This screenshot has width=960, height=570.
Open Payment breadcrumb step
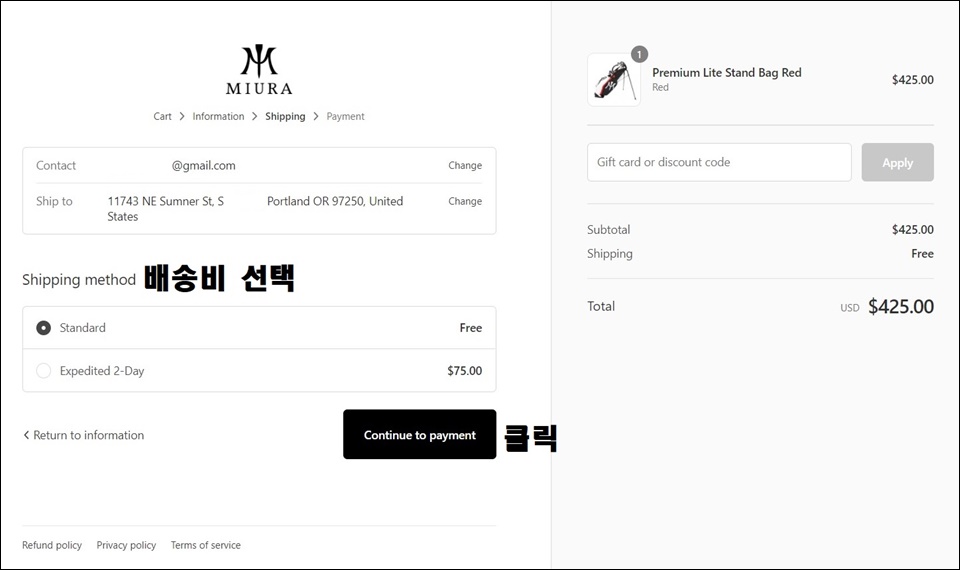tap(345, 116)
